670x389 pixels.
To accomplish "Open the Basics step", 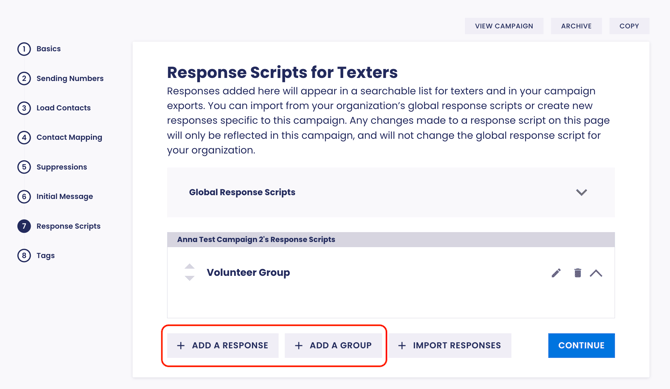I will point(48,49).
